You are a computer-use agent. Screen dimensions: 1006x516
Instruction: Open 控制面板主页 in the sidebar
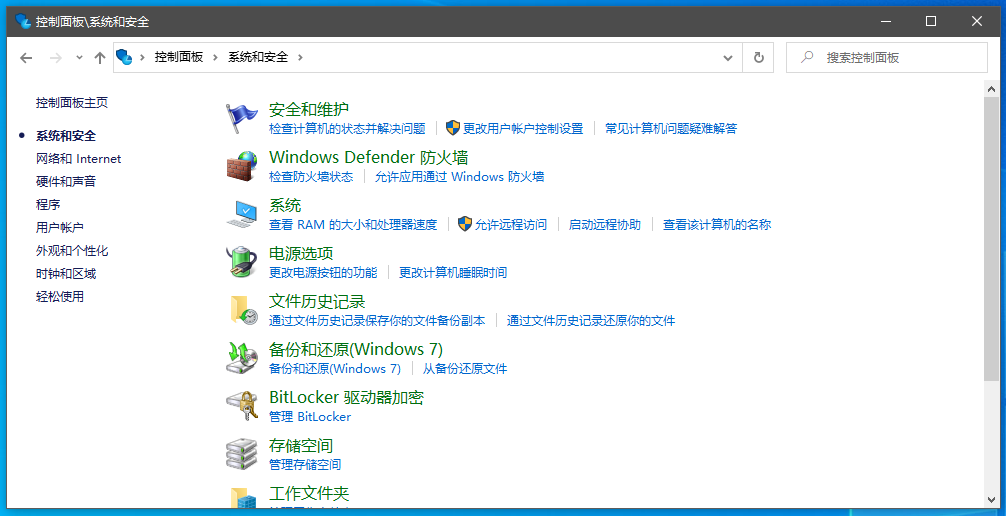coord(72,103)
